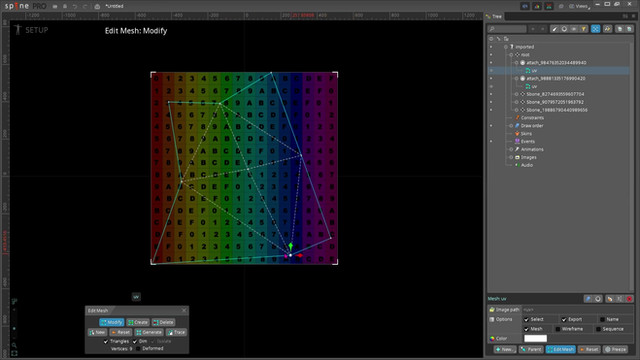Open the Views dropdown menu
Viewport: 640px width, 360px height.
tap(580, 6)
